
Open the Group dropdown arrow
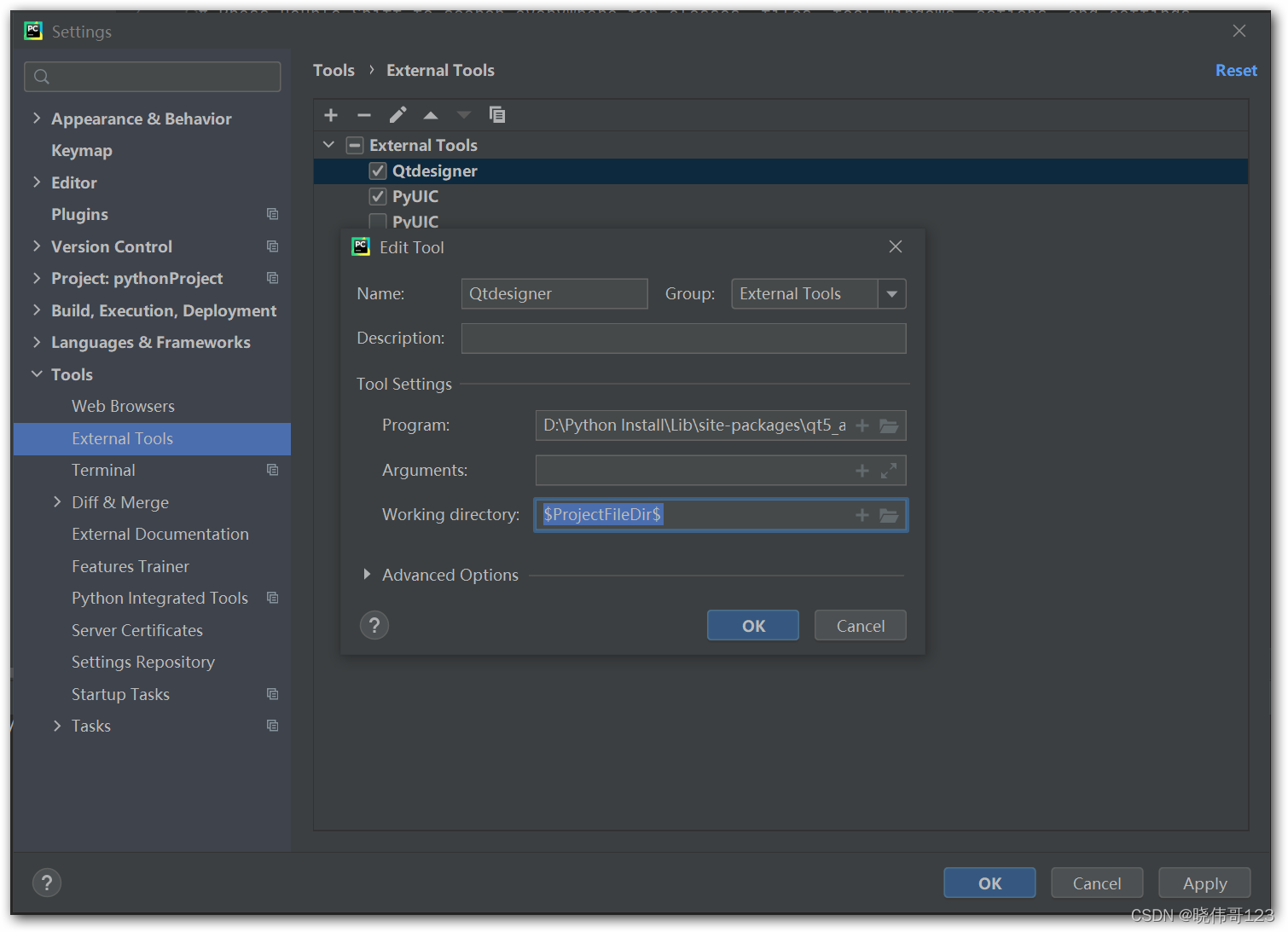[892, 294]
